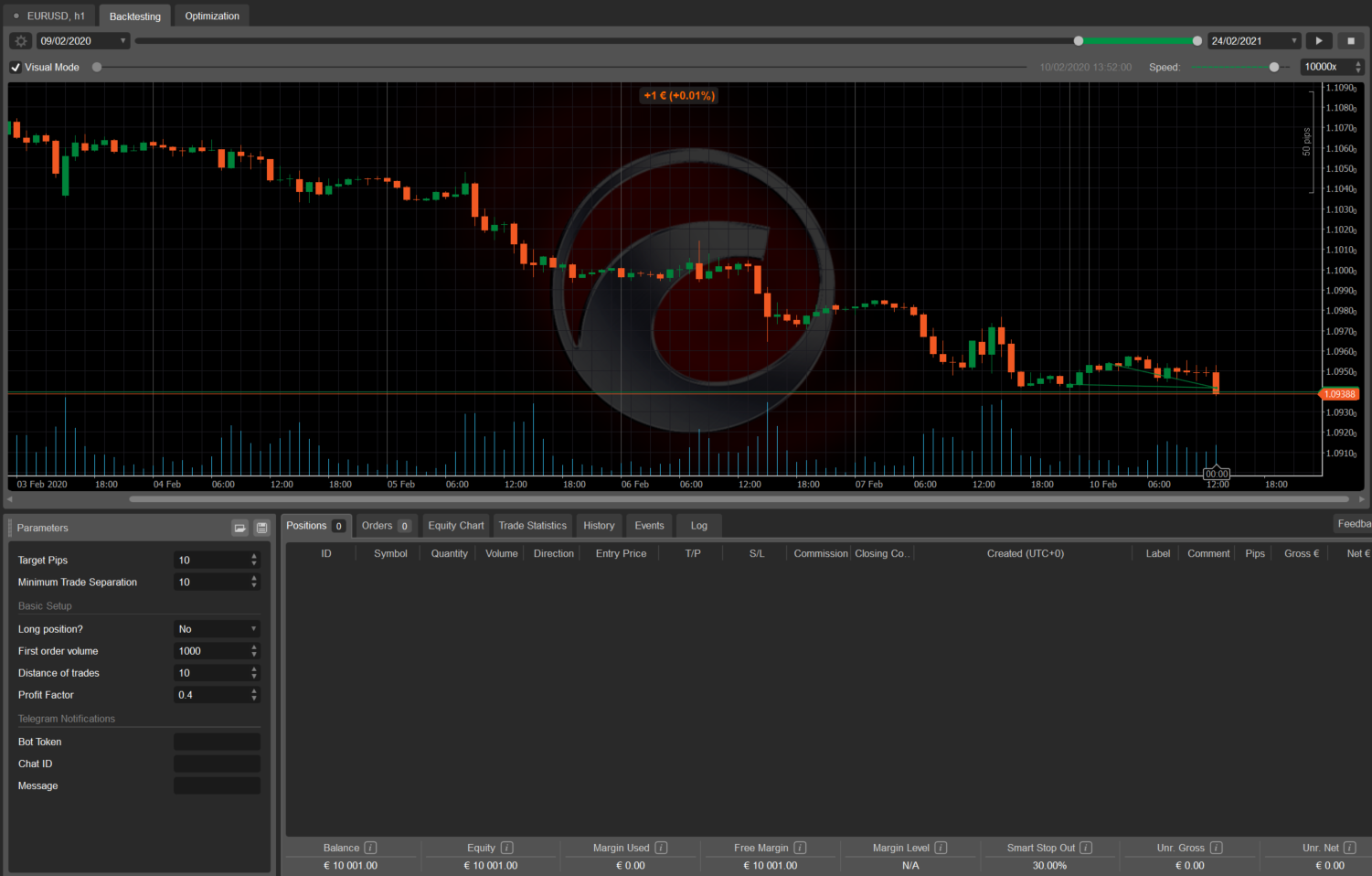The height and width of the screenshot is (876, 1372).
Task: Click the Quantity column header
Action: click(449, 553)
